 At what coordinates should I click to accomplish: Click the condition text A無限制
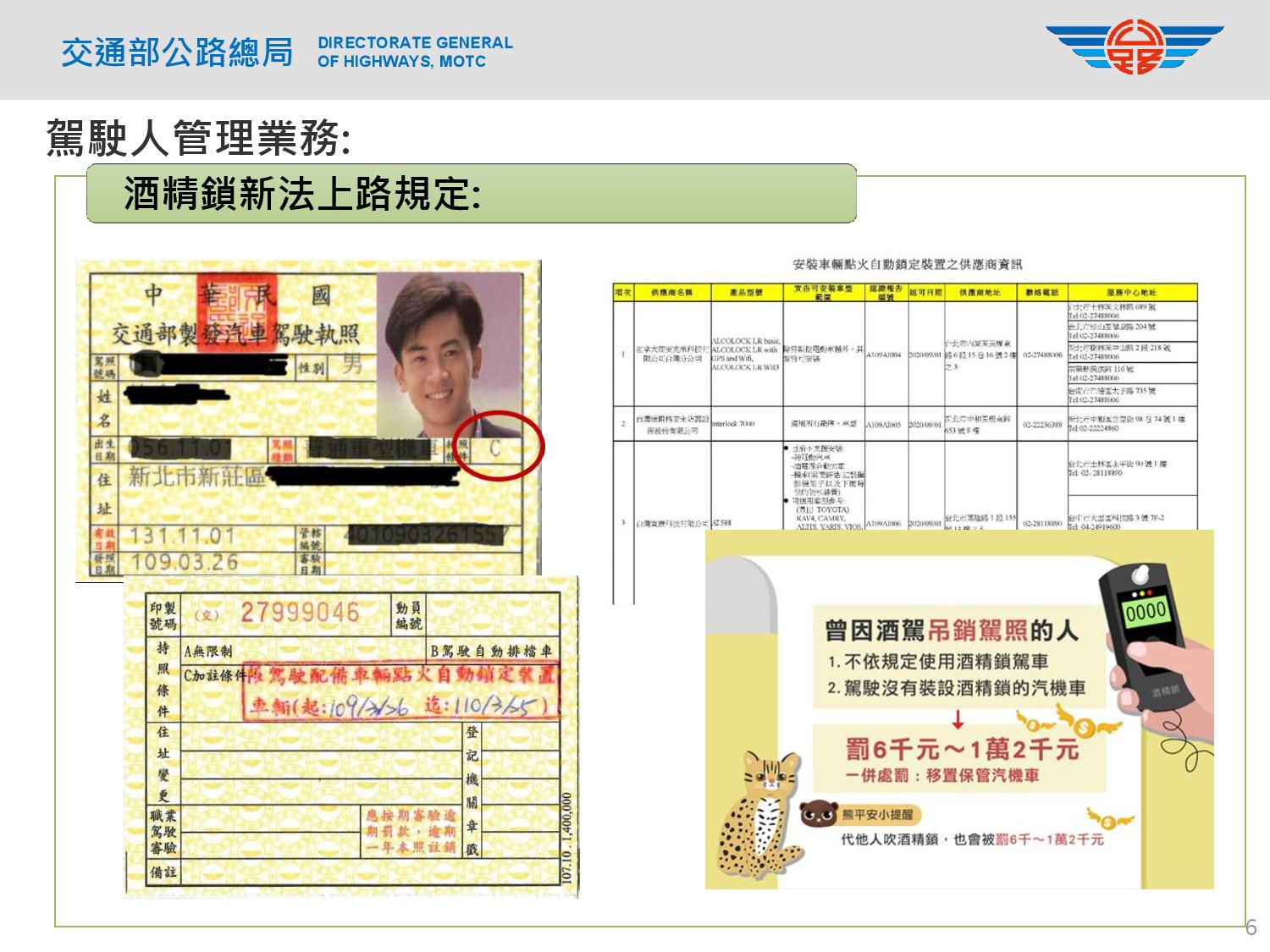coord(207,651)
